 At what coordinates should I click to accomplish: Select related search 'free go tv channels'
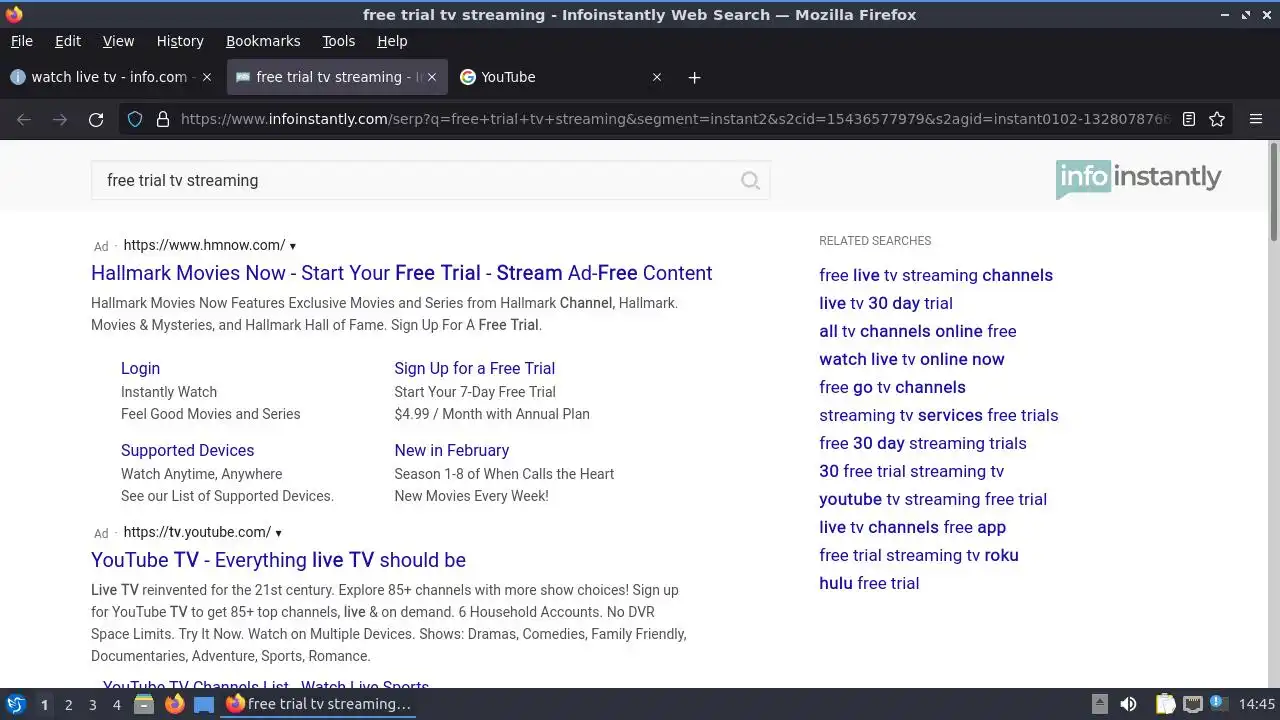click(x=892, y=387)
